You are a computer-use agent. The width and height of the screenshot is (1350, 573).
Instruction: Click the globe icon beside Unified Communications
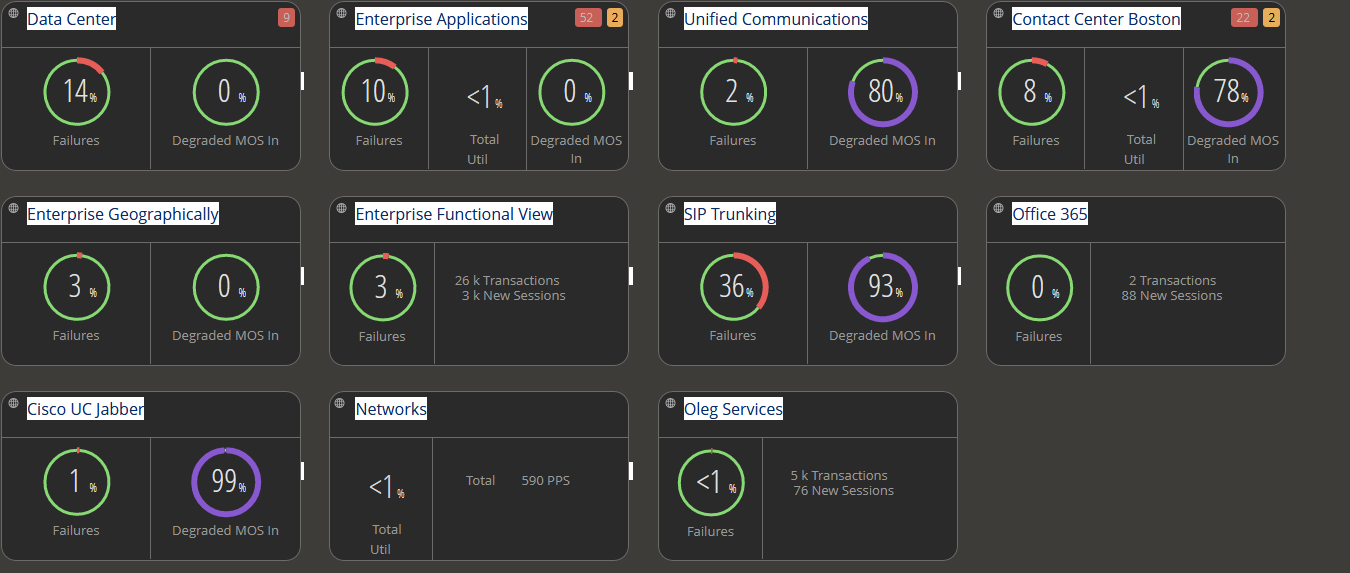(671, 14)
